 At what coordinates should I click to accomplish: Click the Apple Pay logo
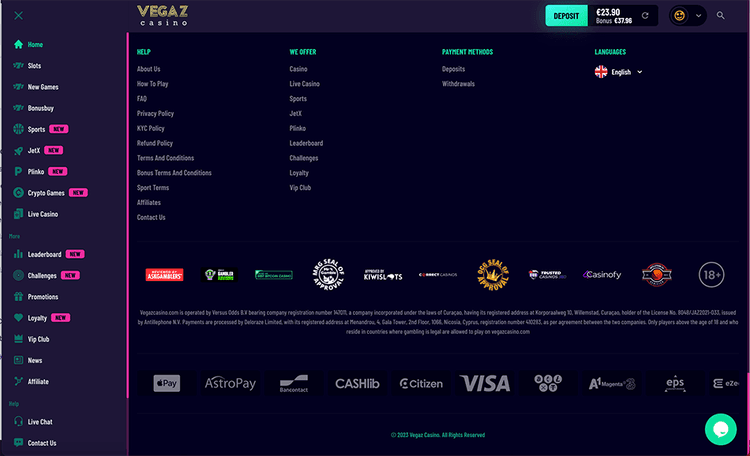166,383
